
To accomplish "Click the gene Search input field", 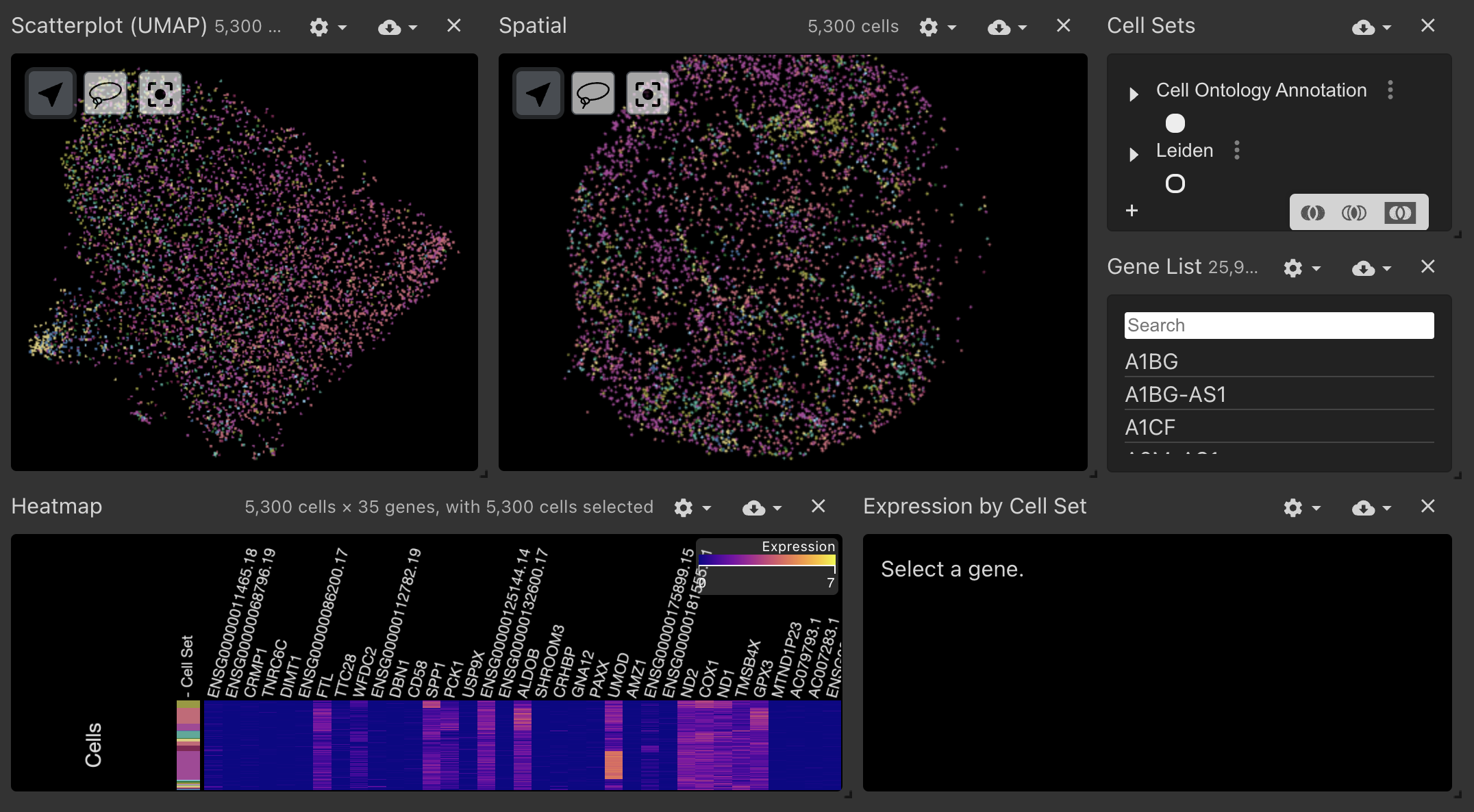I will click(1278, 325).
